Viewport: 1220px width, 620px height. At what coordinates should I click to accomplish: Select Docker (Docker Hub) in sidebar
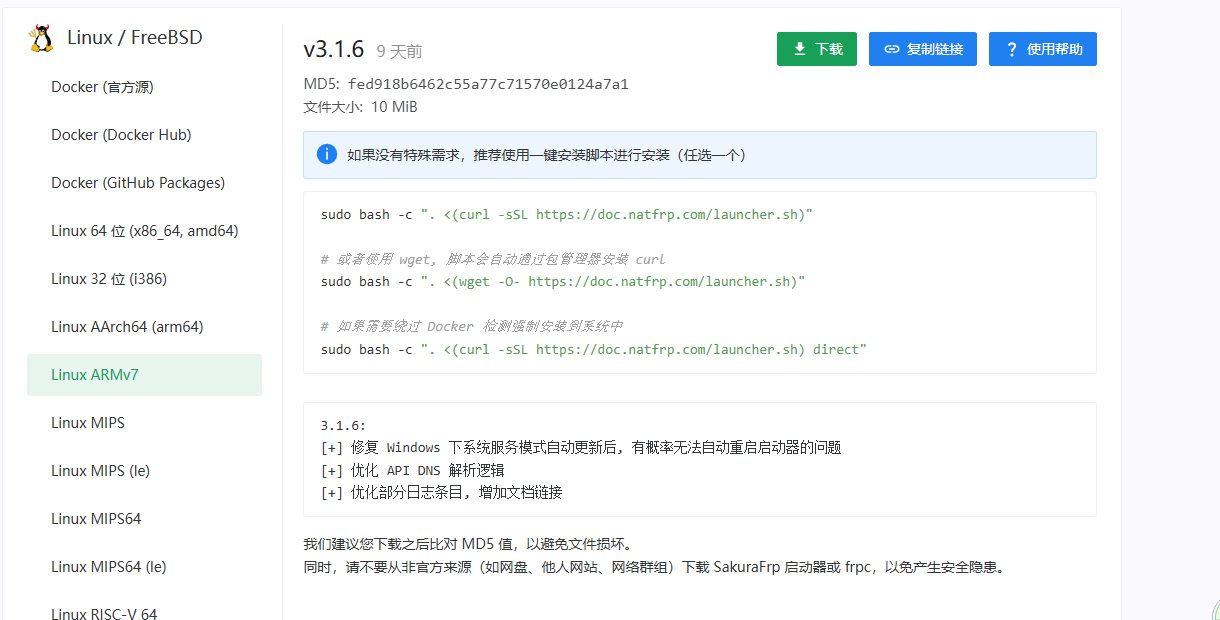pos(121,135)
